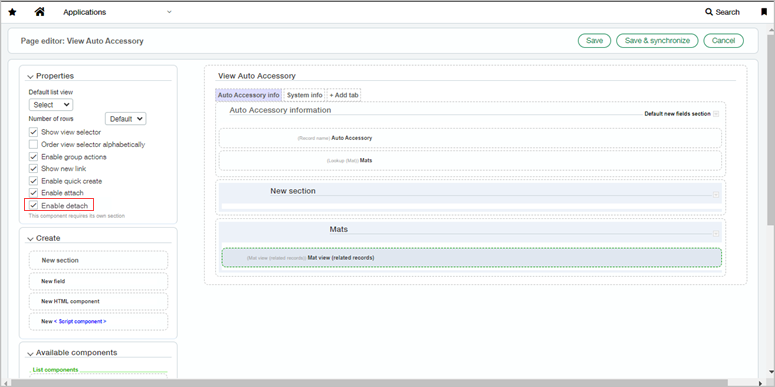Collapse the Properties panel
Image resolution: width=775 pixels, height=387 pixels.
31,77
